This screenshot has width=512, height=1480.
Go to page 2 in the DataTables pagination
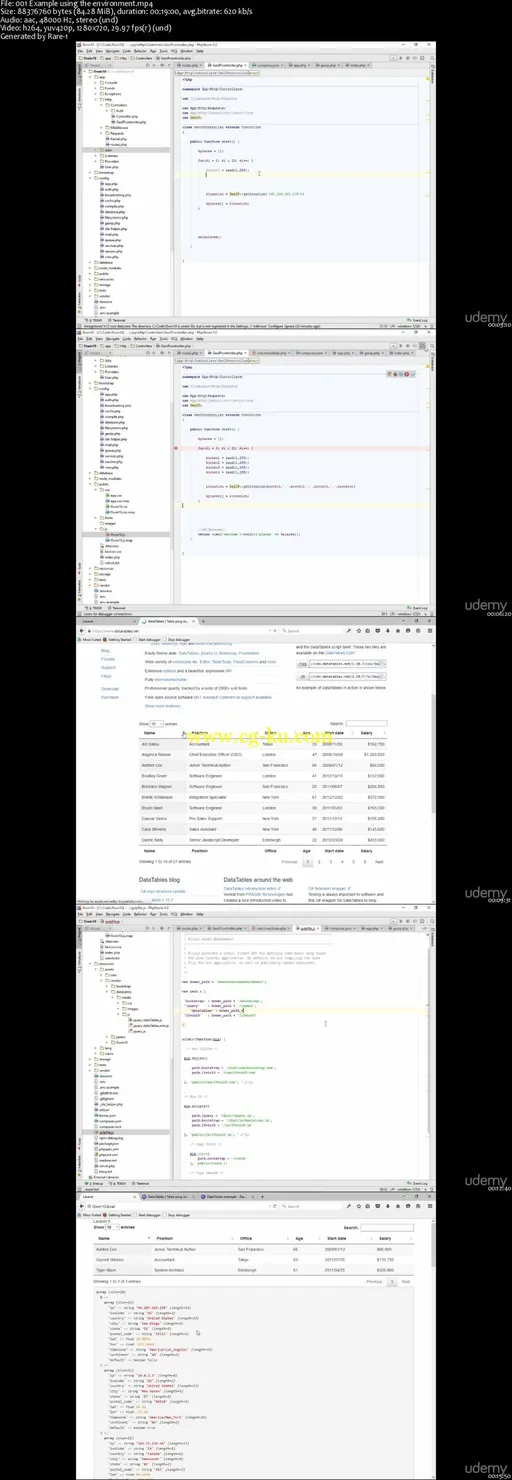point(319,860)
